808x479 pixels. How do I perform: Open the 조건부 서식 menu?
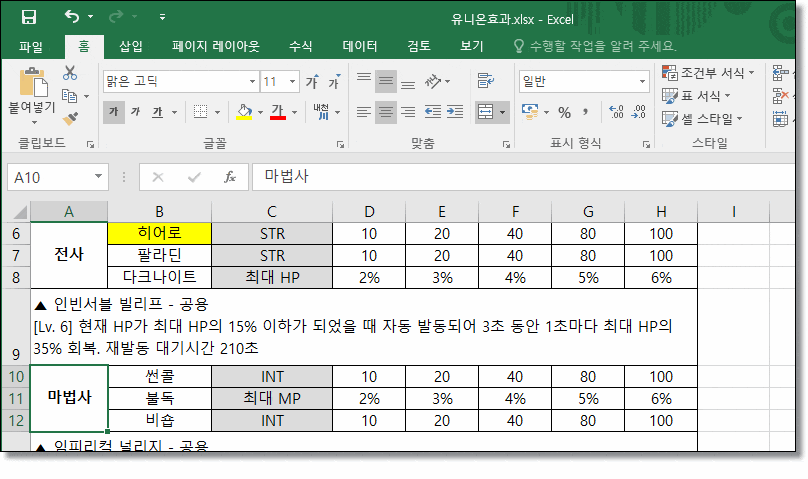coord(708,73)
